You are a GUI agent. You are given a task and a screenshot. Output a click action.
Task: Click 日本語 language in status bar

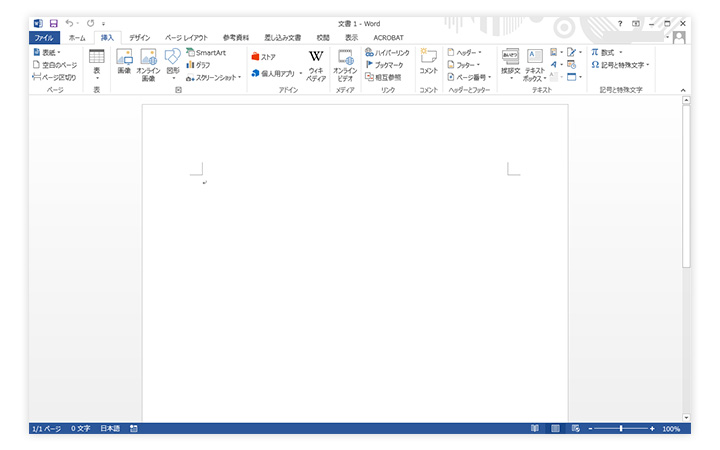(110, 428)
